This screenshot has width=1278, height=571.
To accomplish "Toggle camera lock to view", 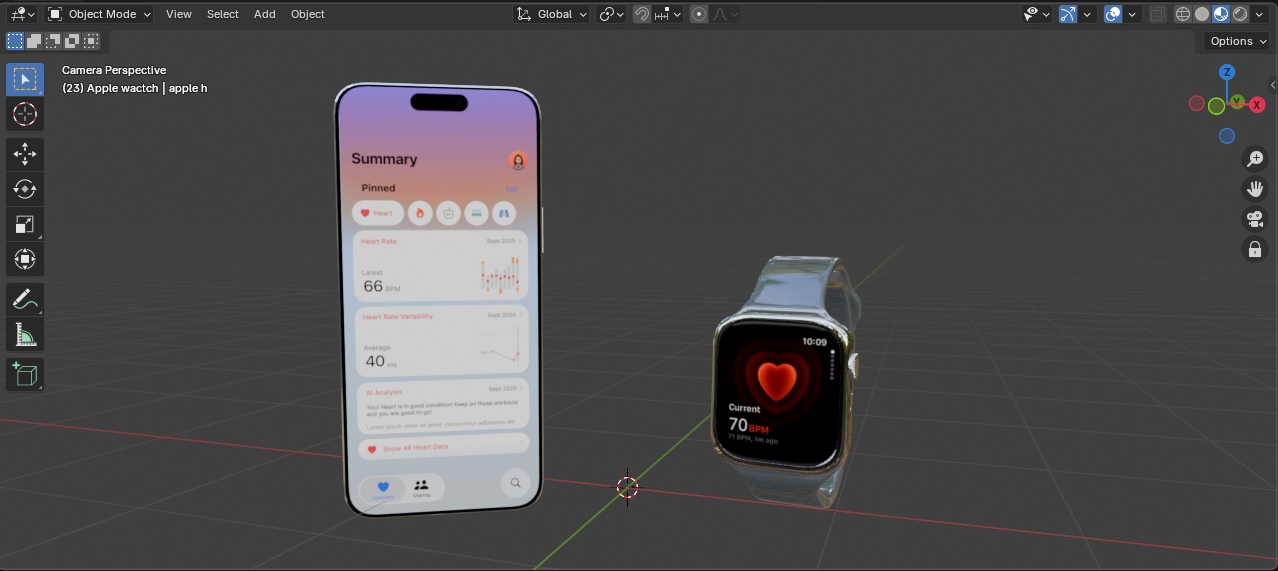I will coord(1254,249).
